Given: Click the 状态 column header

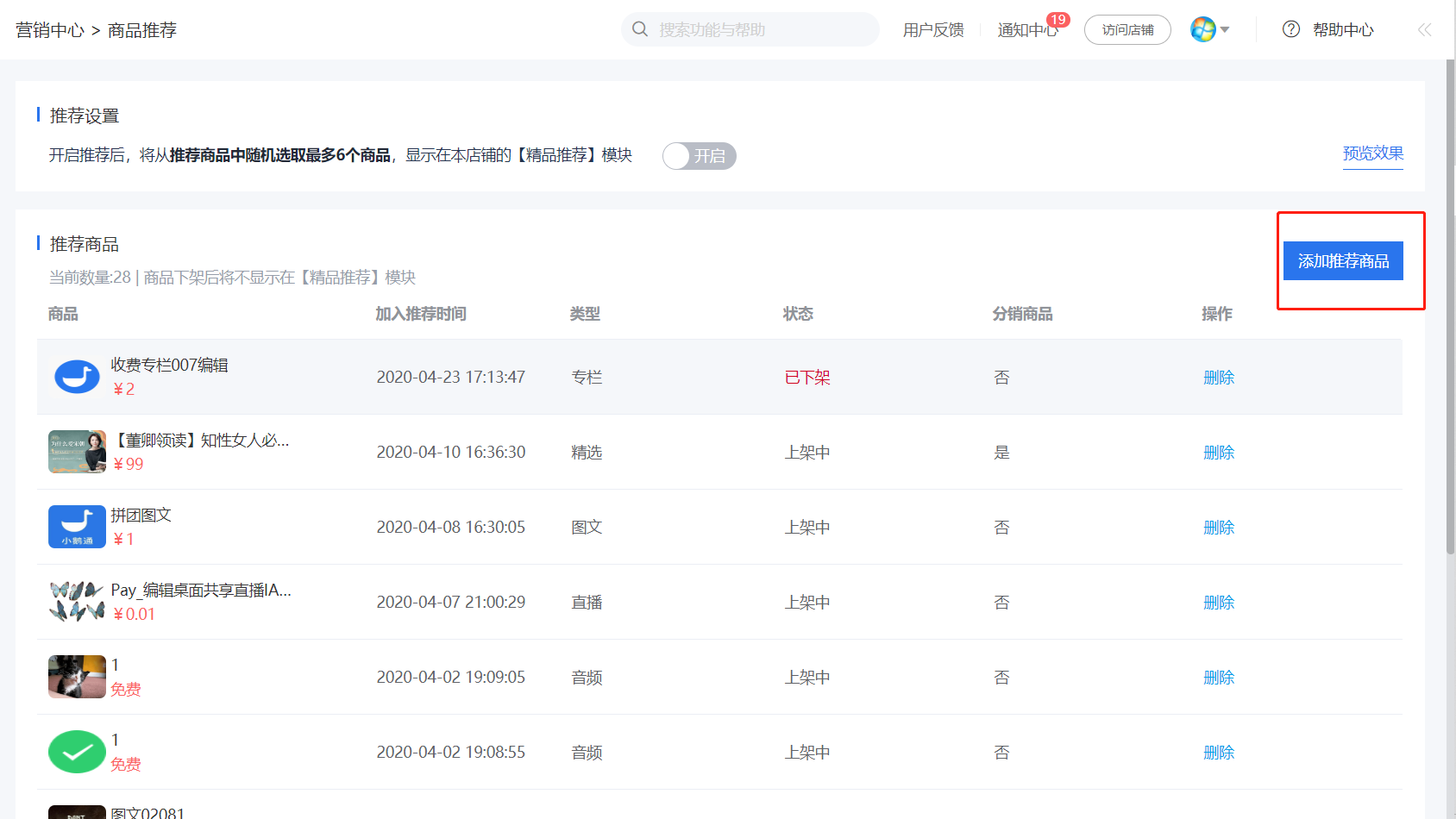Looking at the screenshot, I should click(798, 314).
